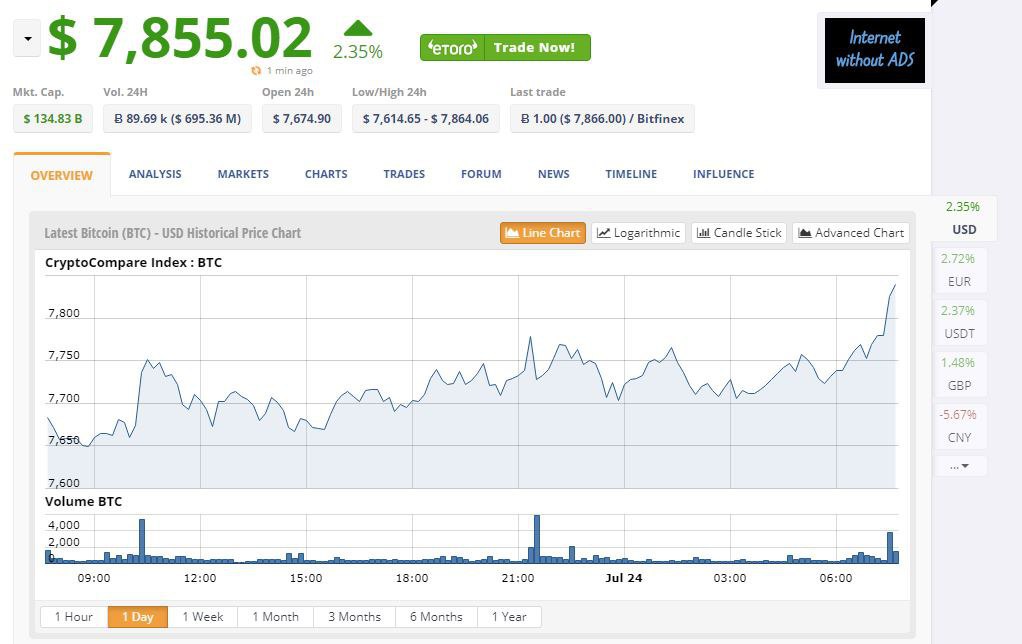1022x644 pixels.
Task: Click the line-graph icon in Logarithmic button
Action: 604,233
